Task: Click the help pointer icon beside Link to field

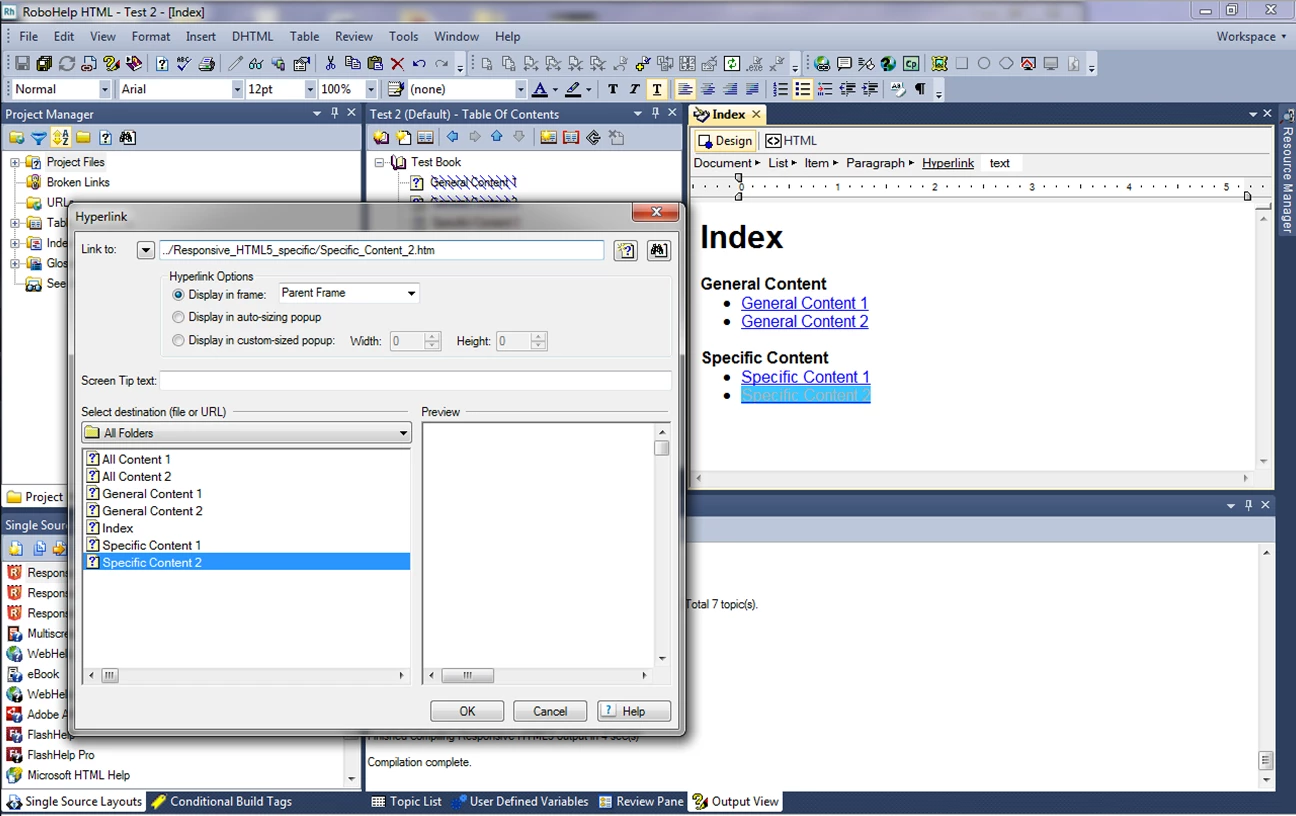Action: pyautogui.click(x=626, y=250)
